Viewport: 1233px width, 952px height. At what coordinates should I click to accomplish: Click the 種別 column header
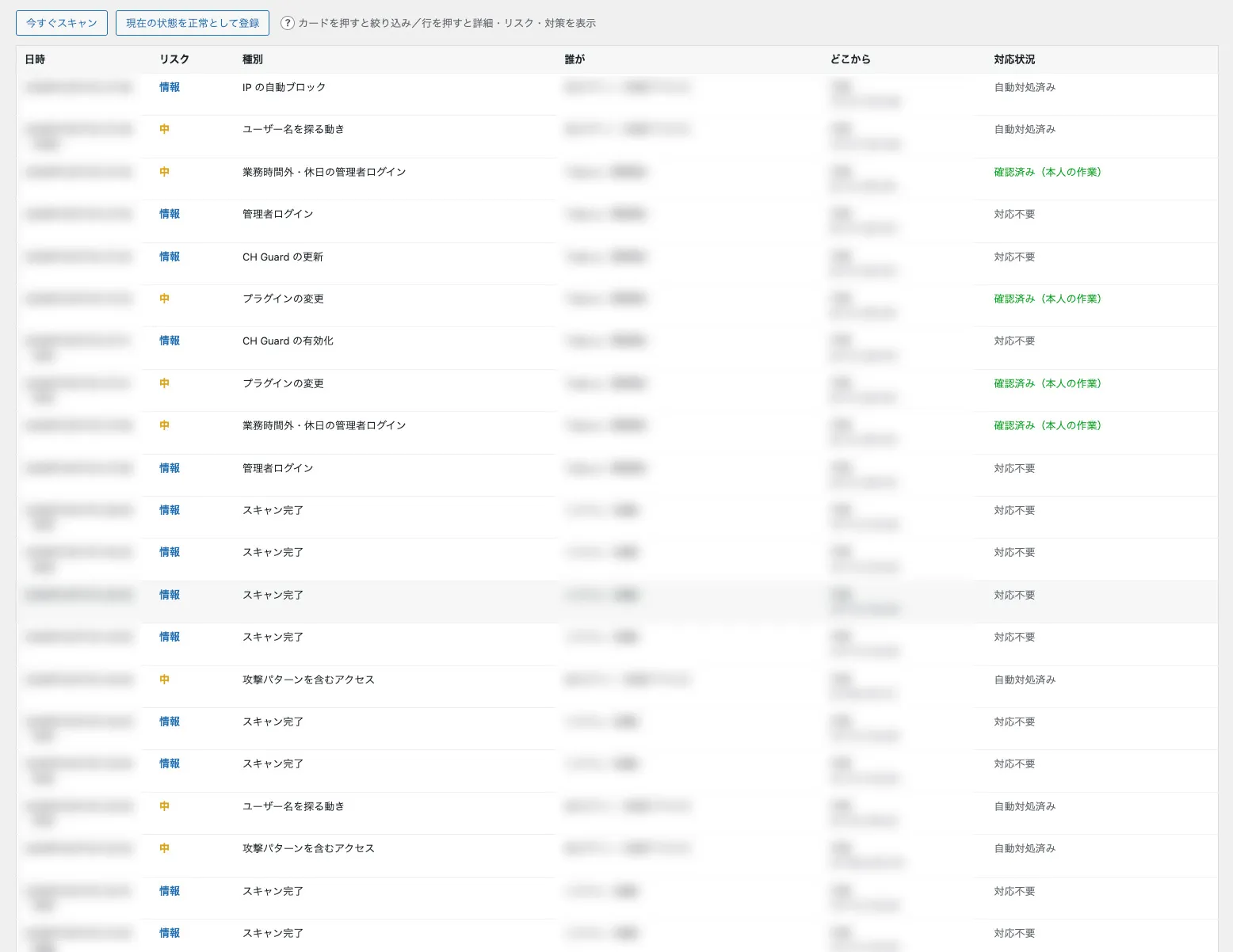(x=253, y=59)
